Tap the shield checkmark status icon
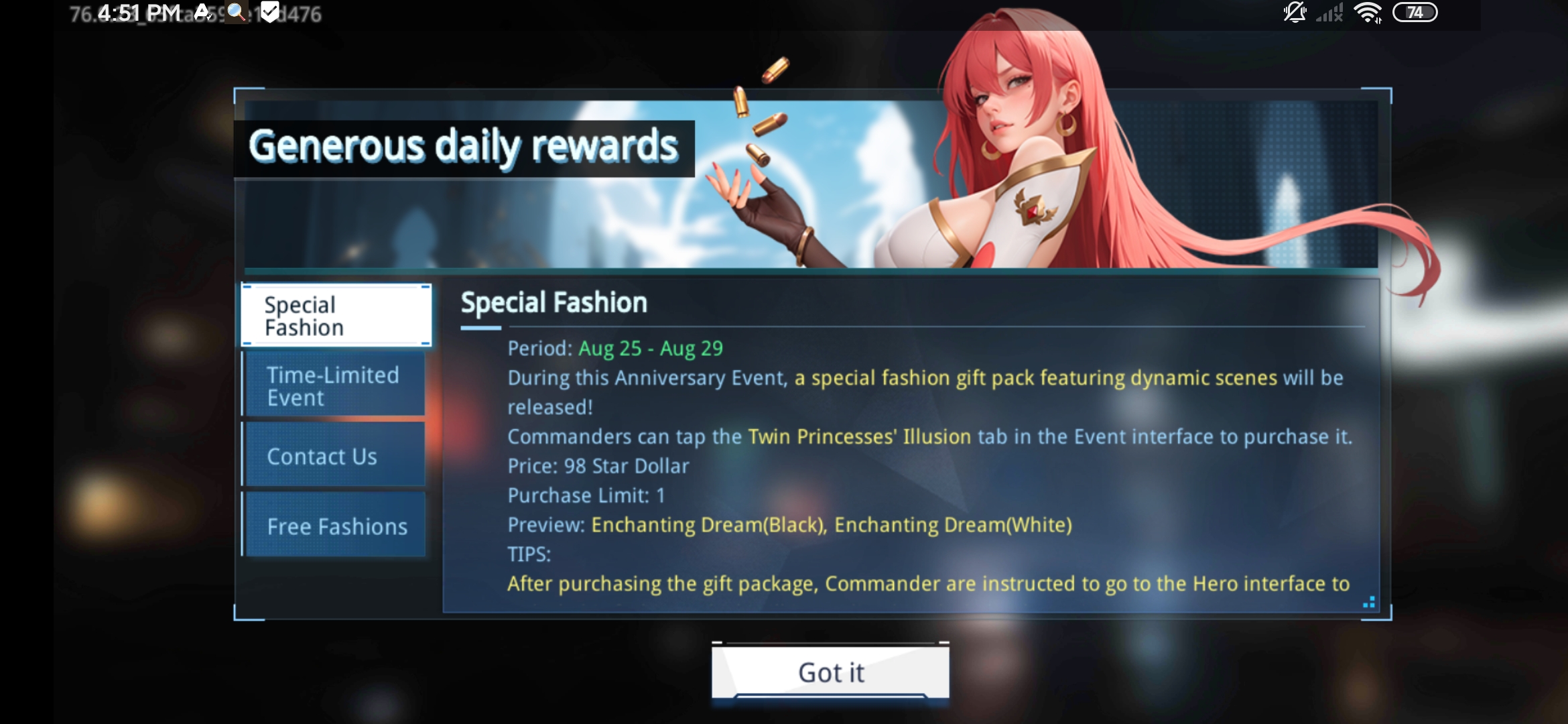The height and width of the screenshot is (724, 1568). click(x=269, y=13)
